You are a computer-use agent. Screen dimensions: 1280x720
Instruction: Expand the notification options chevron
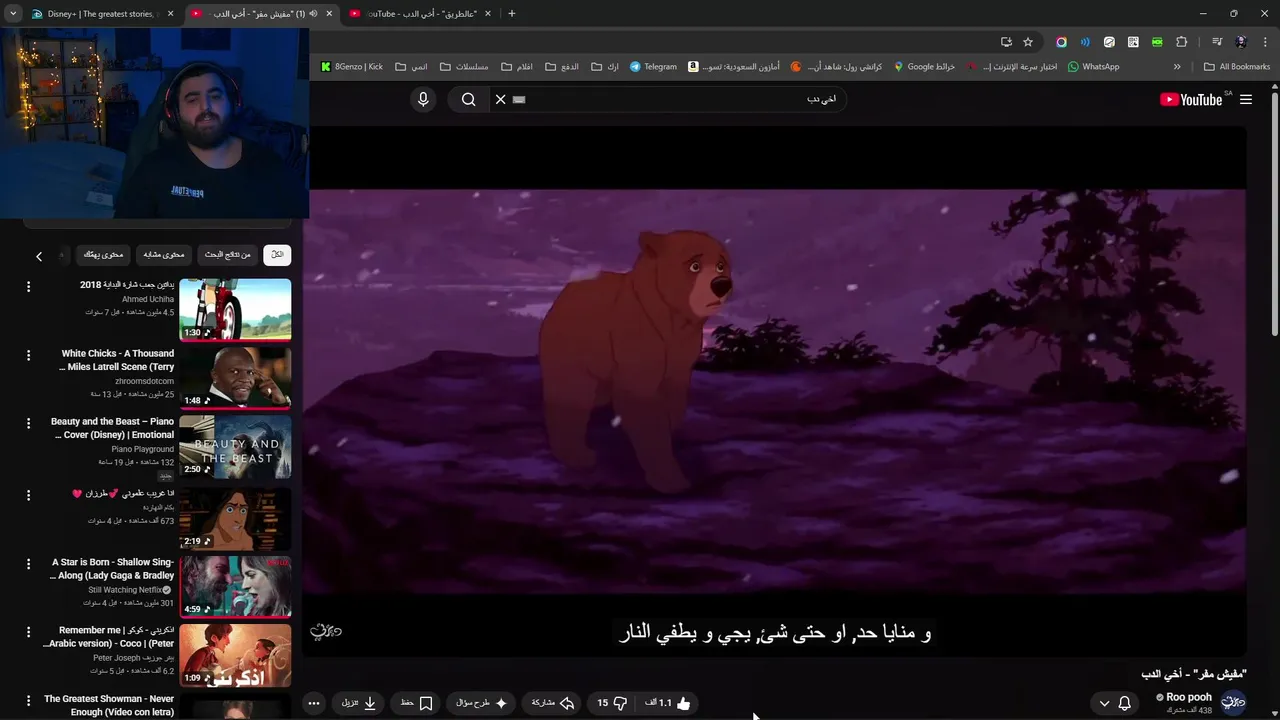(1104, 703)
